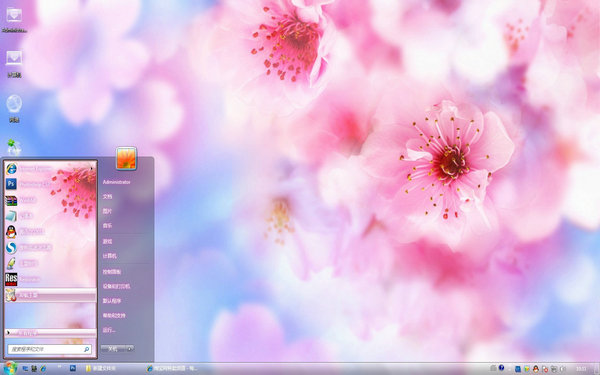The height and width of the screenshot is (375, 600).
Task: Select the 网络 (Network) globe desktop icon
Action: coord(14,108)
